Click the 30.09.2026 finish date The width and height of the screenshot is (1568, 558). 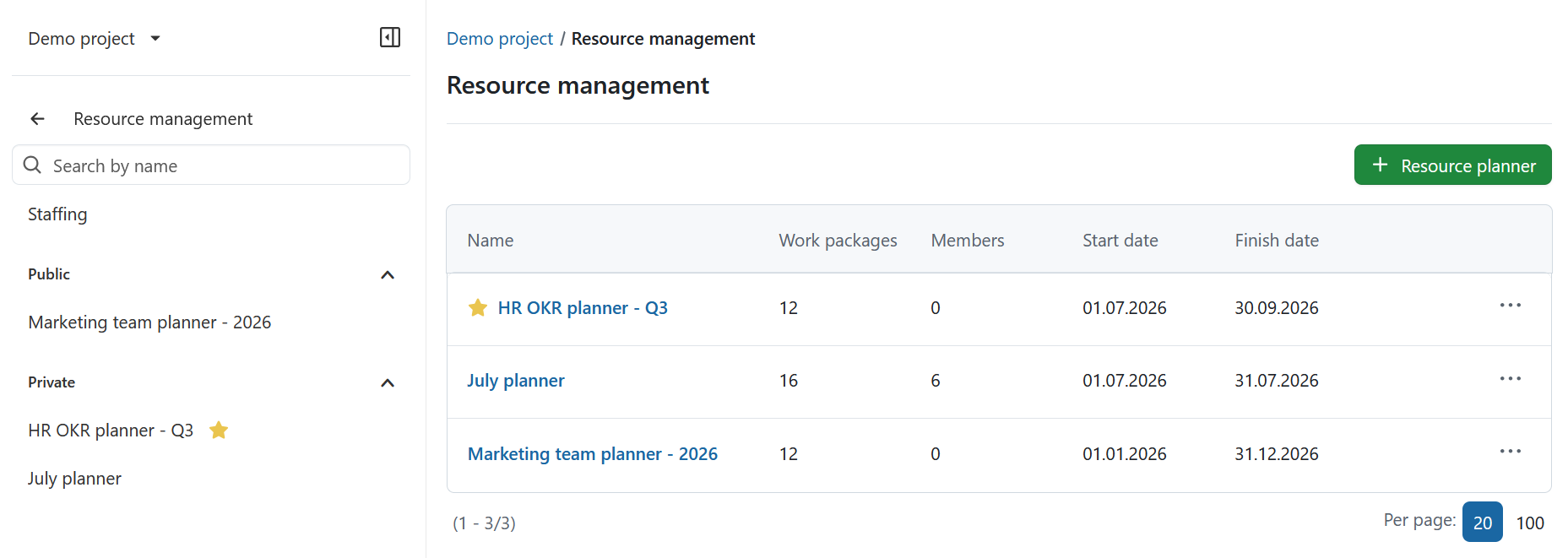click(1277, 308)
